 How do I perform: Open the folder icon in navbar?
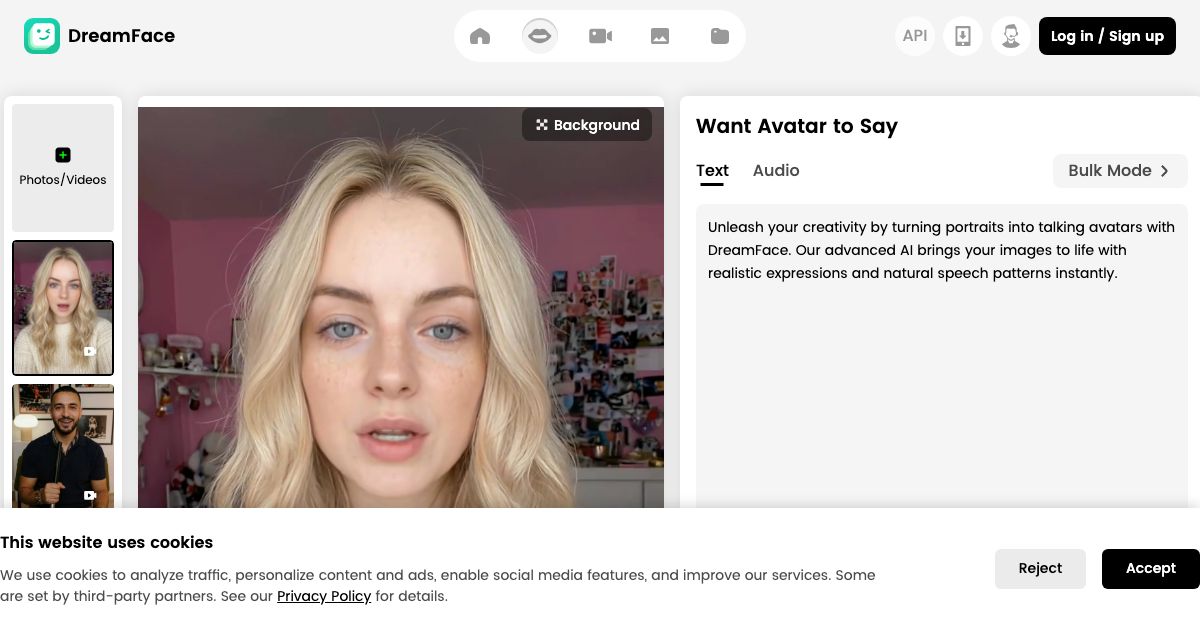click(x=720, y=36)
